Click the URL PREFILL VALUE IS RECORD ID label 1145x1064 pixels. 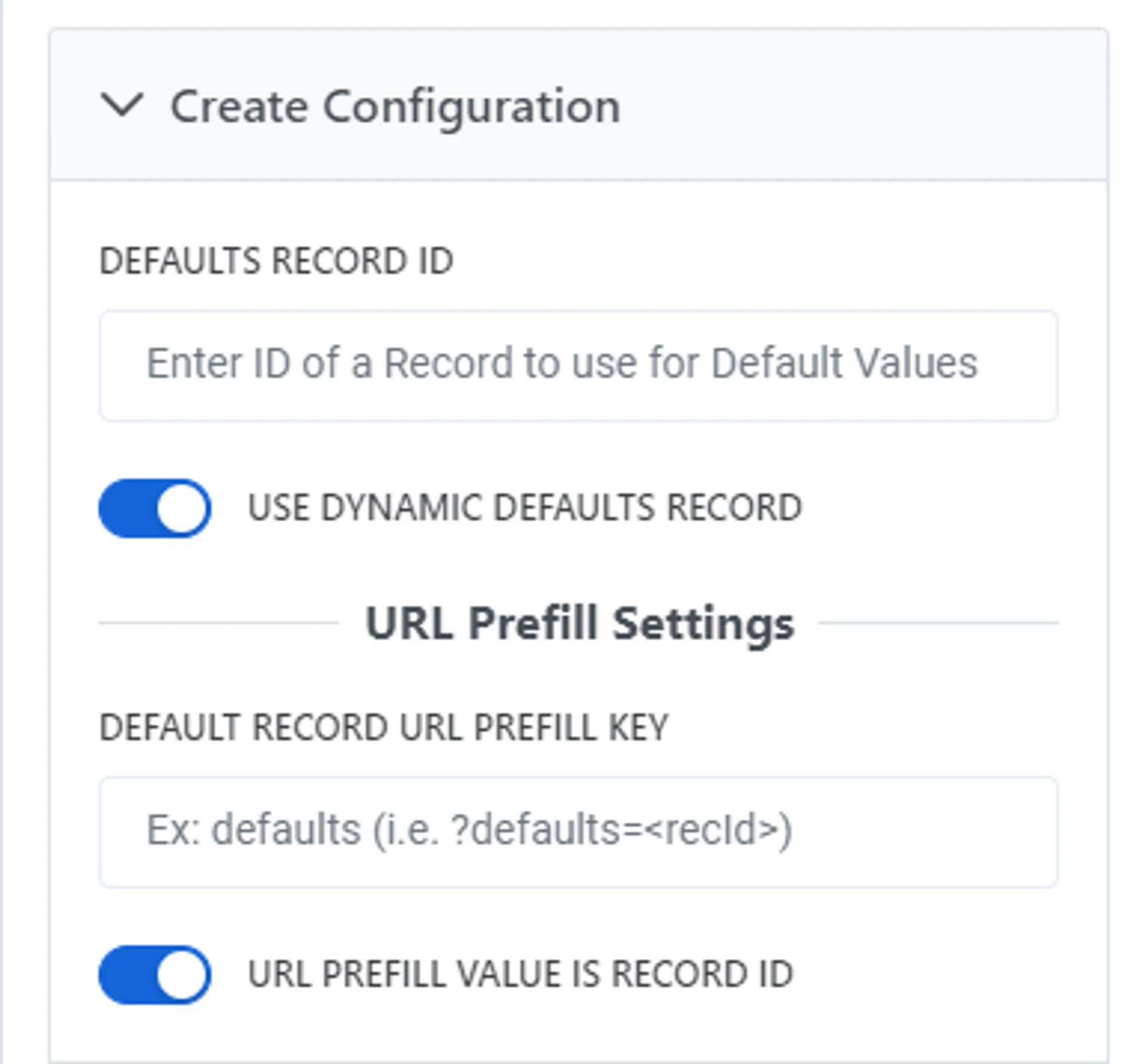tap(520, 975)
